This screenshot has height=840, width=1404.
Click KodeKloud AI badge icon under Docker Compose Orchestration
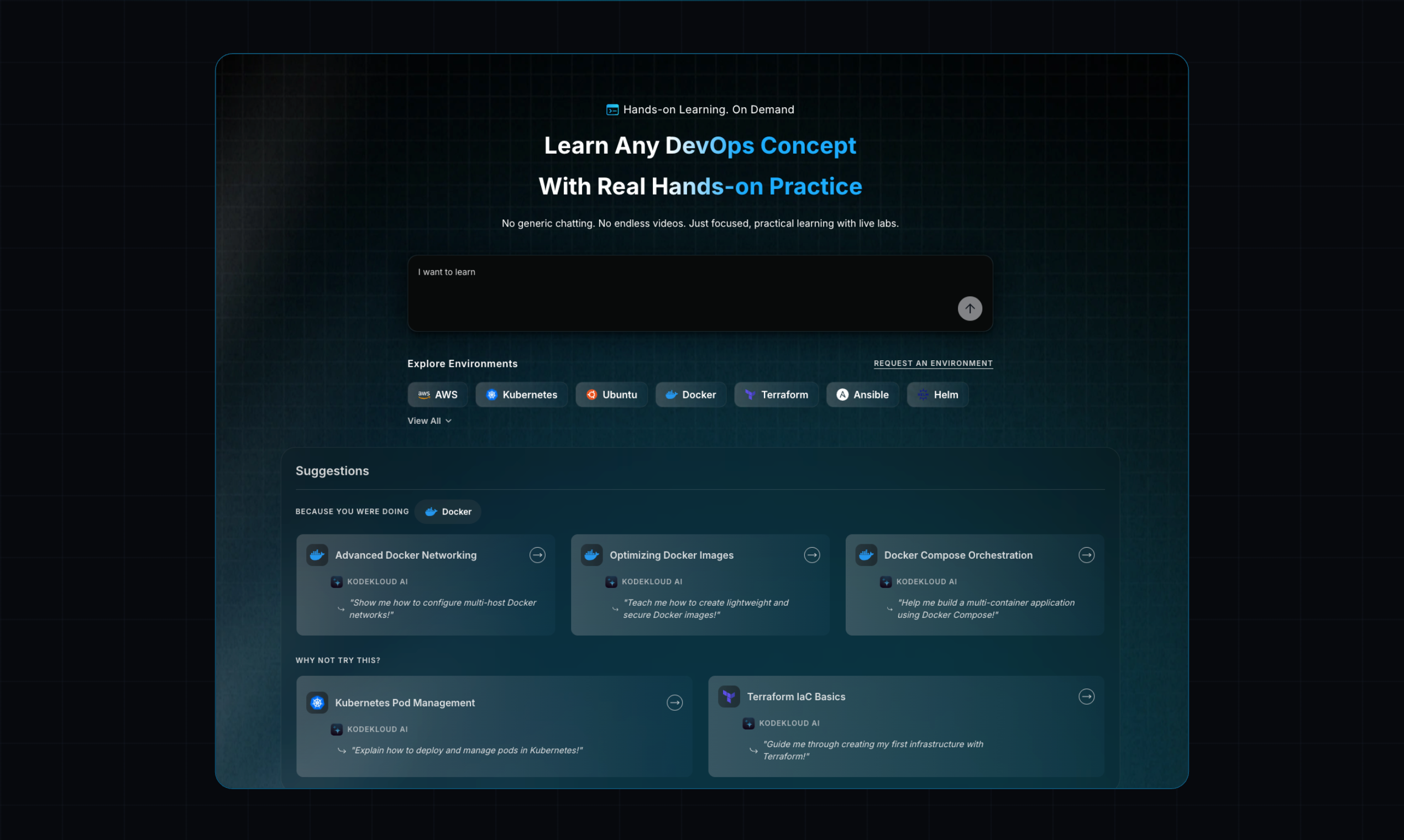(x=886, y=581)
